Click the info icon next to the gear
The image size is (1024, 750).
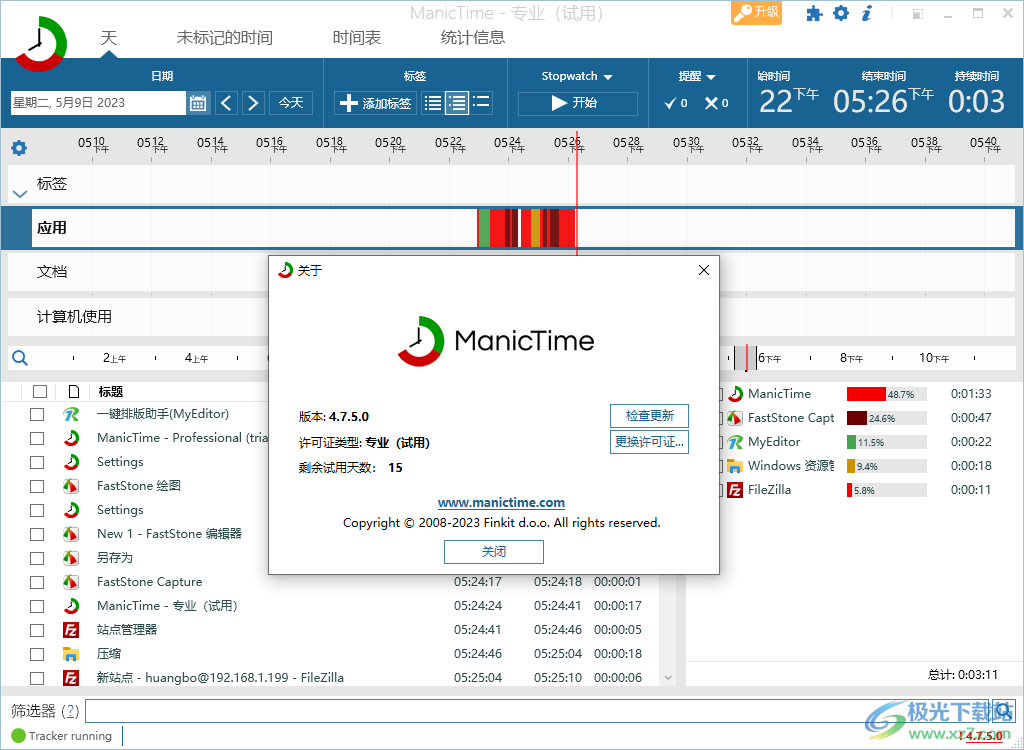[x=866, y=13]
